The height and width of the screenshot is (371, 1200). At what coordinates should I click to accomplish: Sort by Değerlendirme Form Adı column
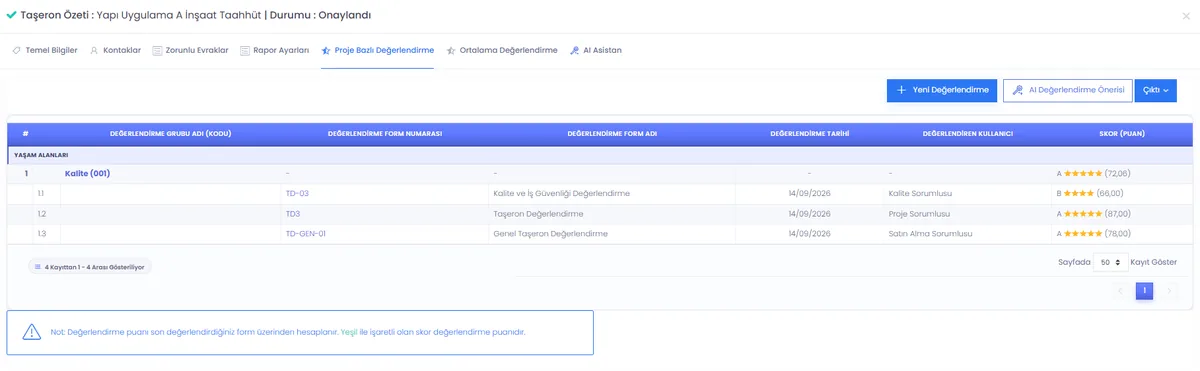pyautogui.click(x=612, y=133)
